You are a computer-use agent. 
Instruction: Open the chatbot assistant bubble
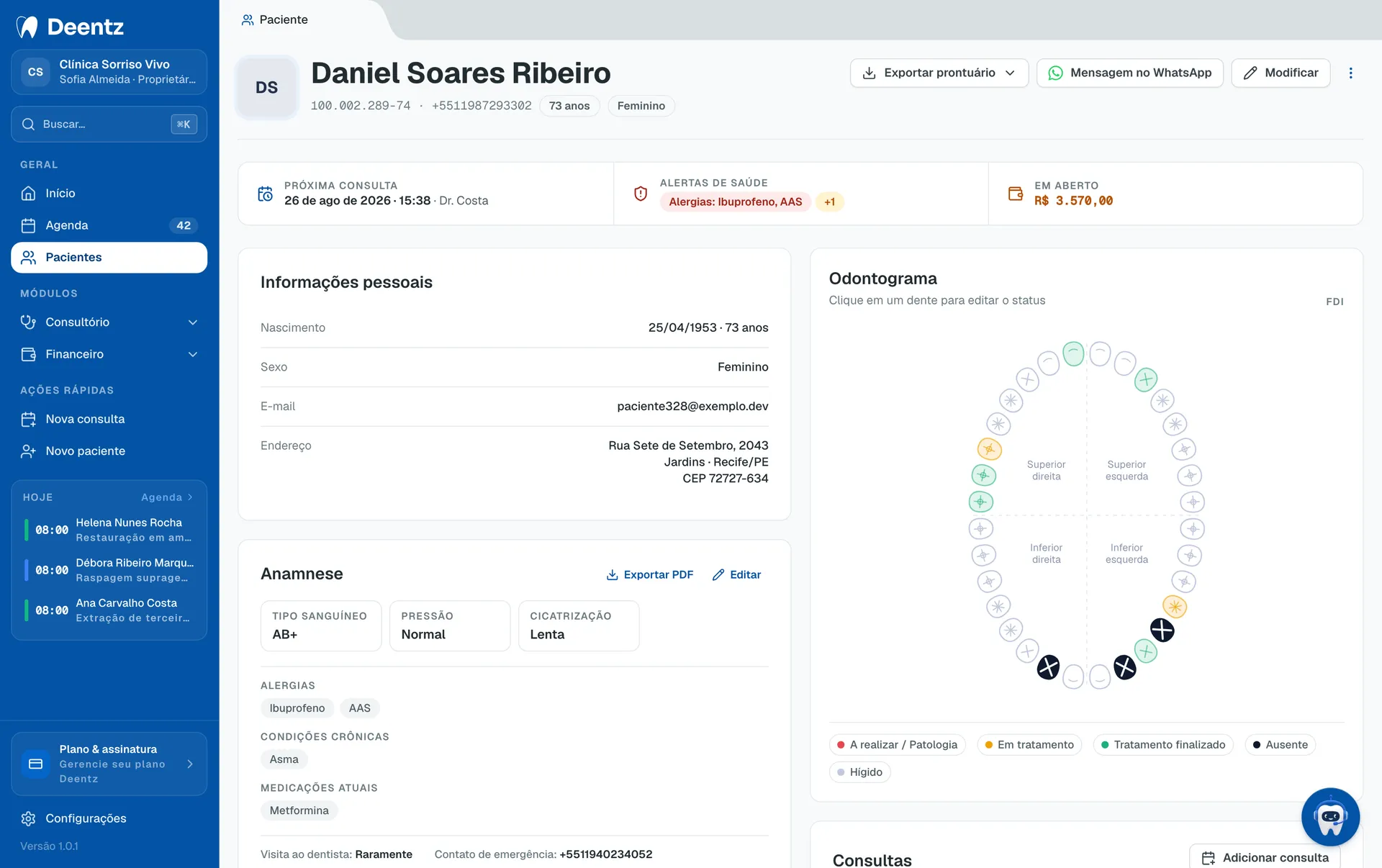point(1330,816)
